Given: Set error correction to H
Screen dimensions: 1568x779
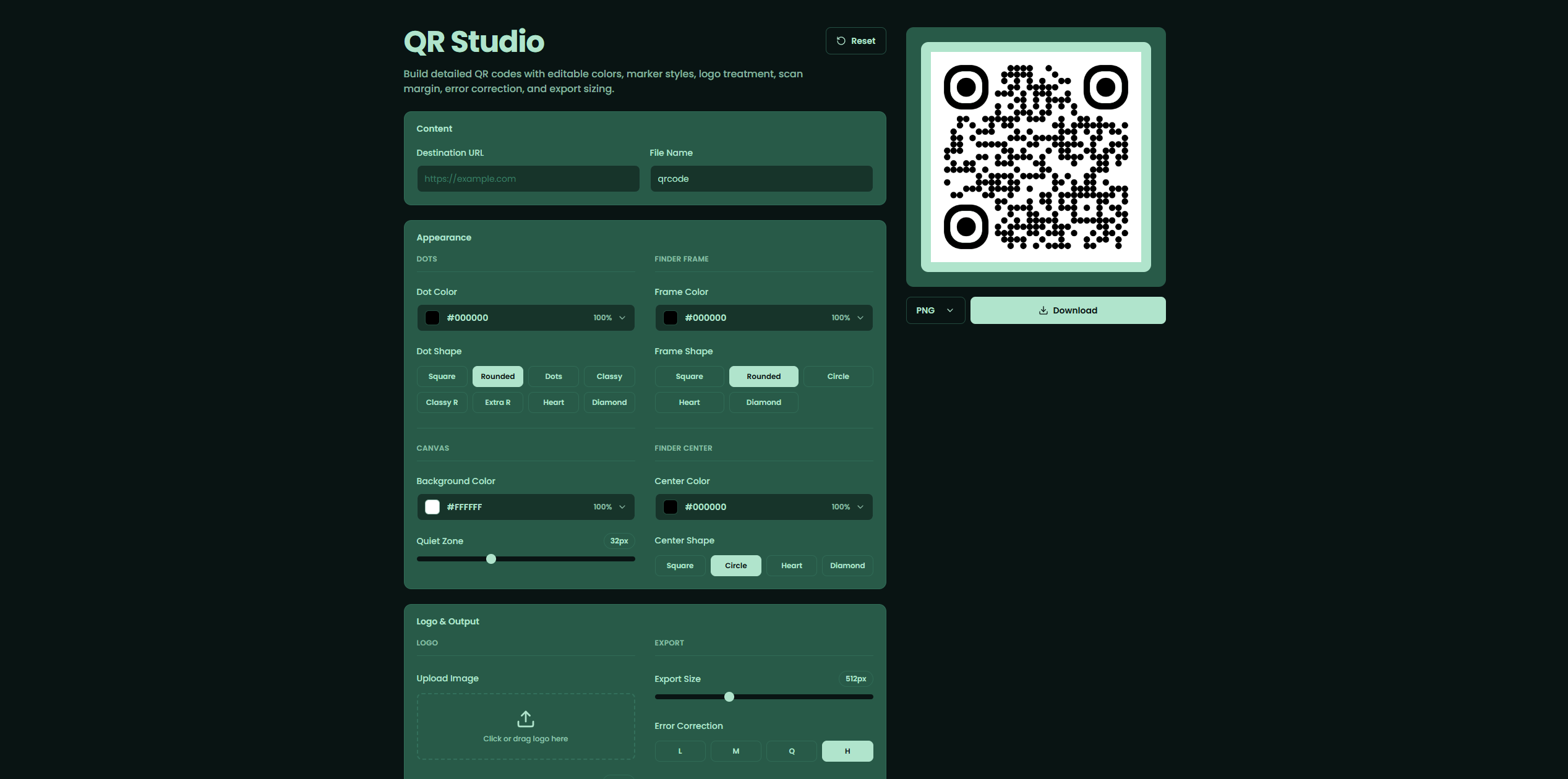Looking at the screenshot, I should 847,751.
